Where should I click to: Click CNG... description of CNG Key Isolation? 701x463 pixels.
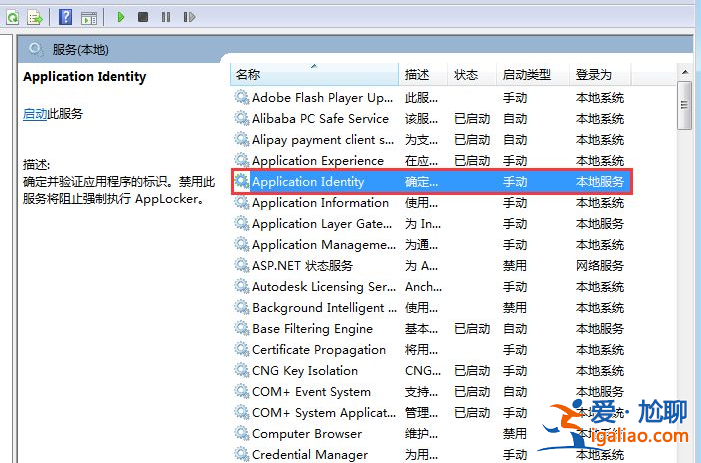(x=423, y=370)
